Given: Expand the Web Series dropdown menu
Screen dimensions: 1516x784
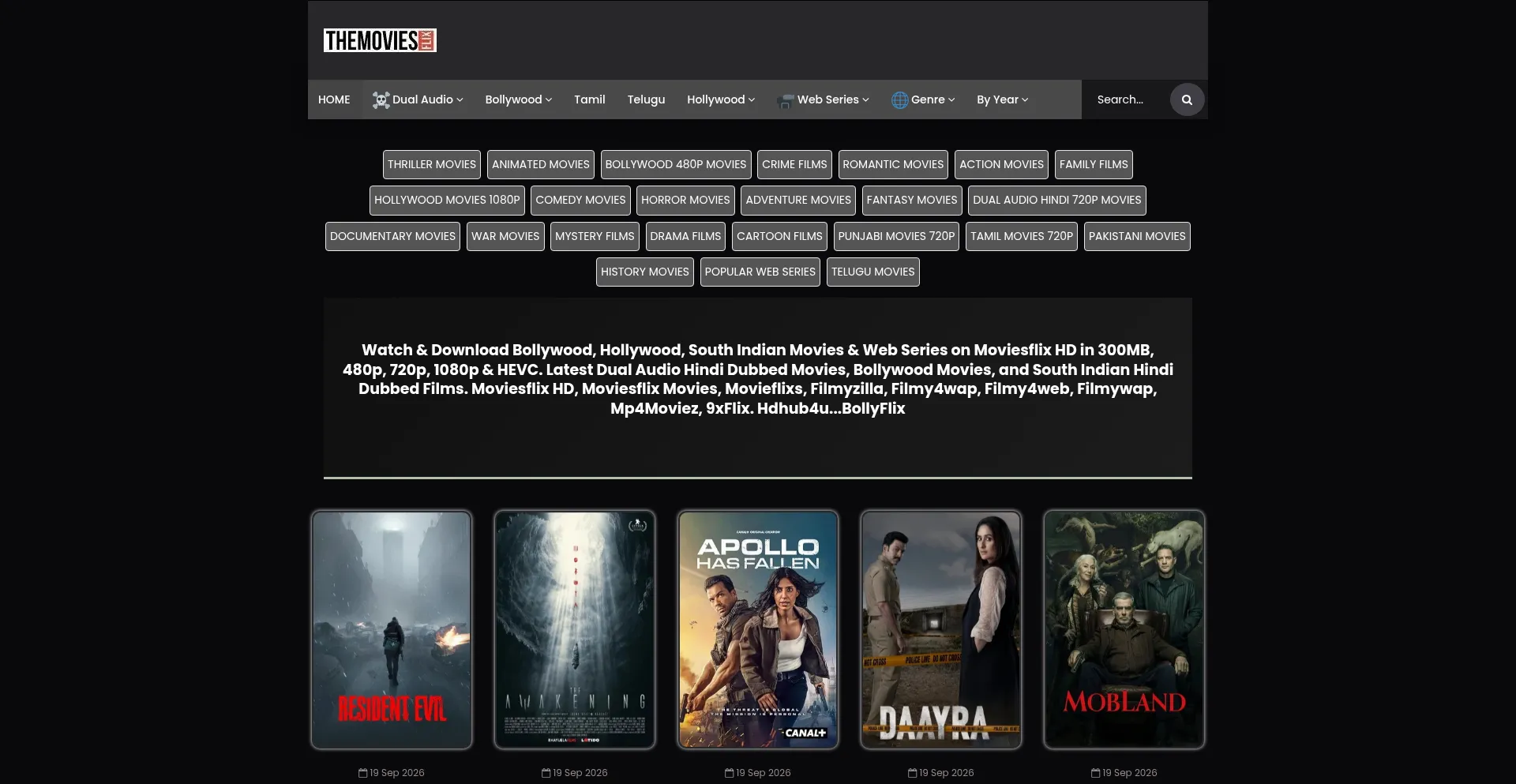Looking at the screenshot, I should pyautogui.click(x=823, y=99).
